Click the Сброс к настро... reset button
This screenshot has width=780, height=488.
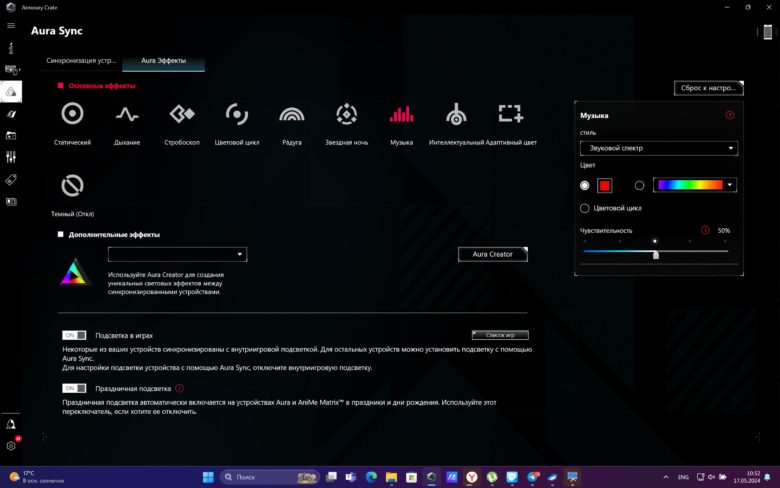(x=708, y=88)
